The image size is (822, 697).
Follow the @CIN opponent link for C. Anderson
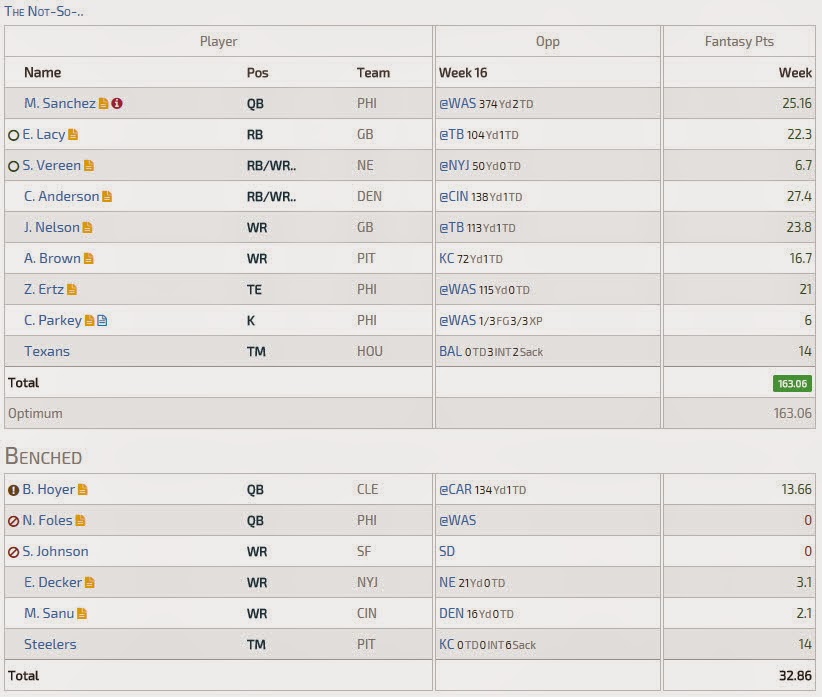(x=453, y=197)
